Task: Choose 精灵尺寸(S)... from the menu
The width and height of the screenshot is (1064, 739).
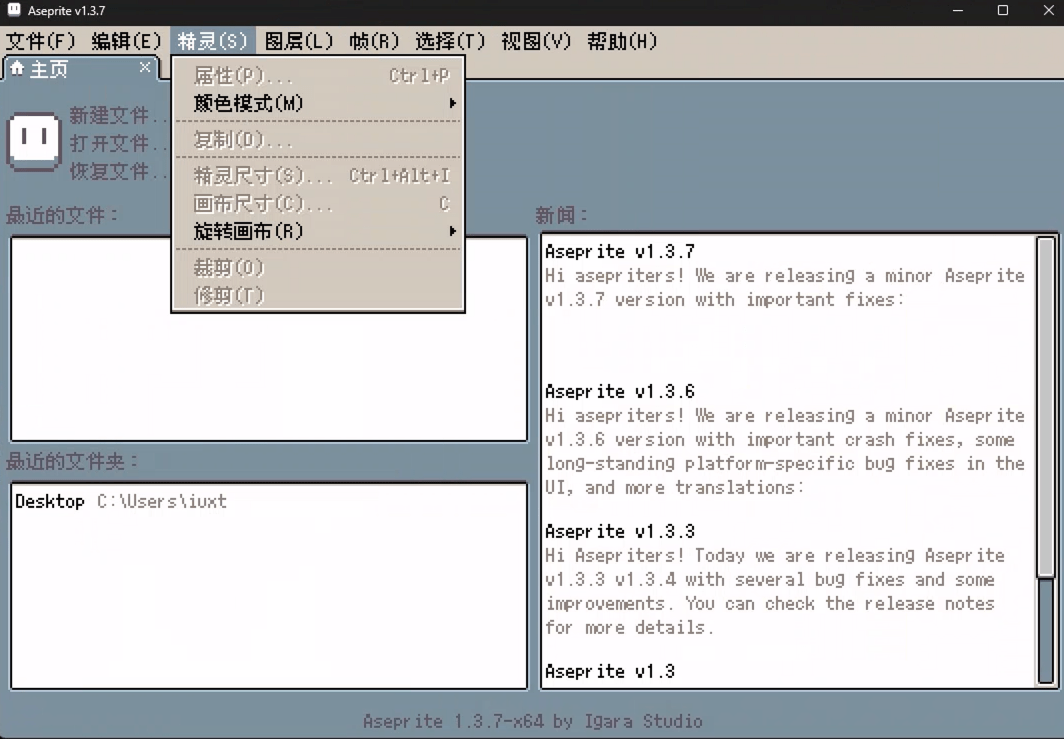Action: [x=318, y=176]
